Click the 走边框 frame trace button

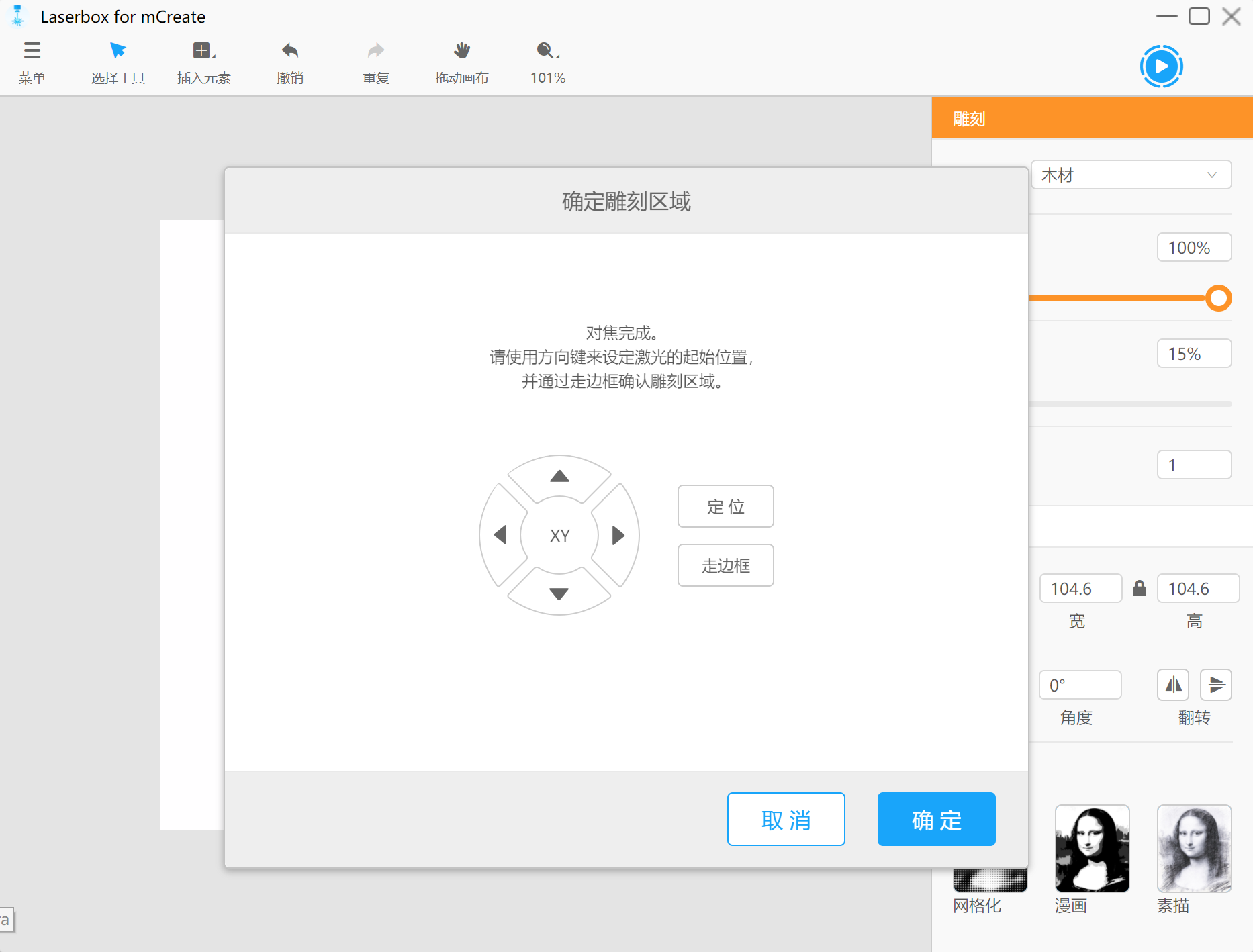click(x=725, y=565)
